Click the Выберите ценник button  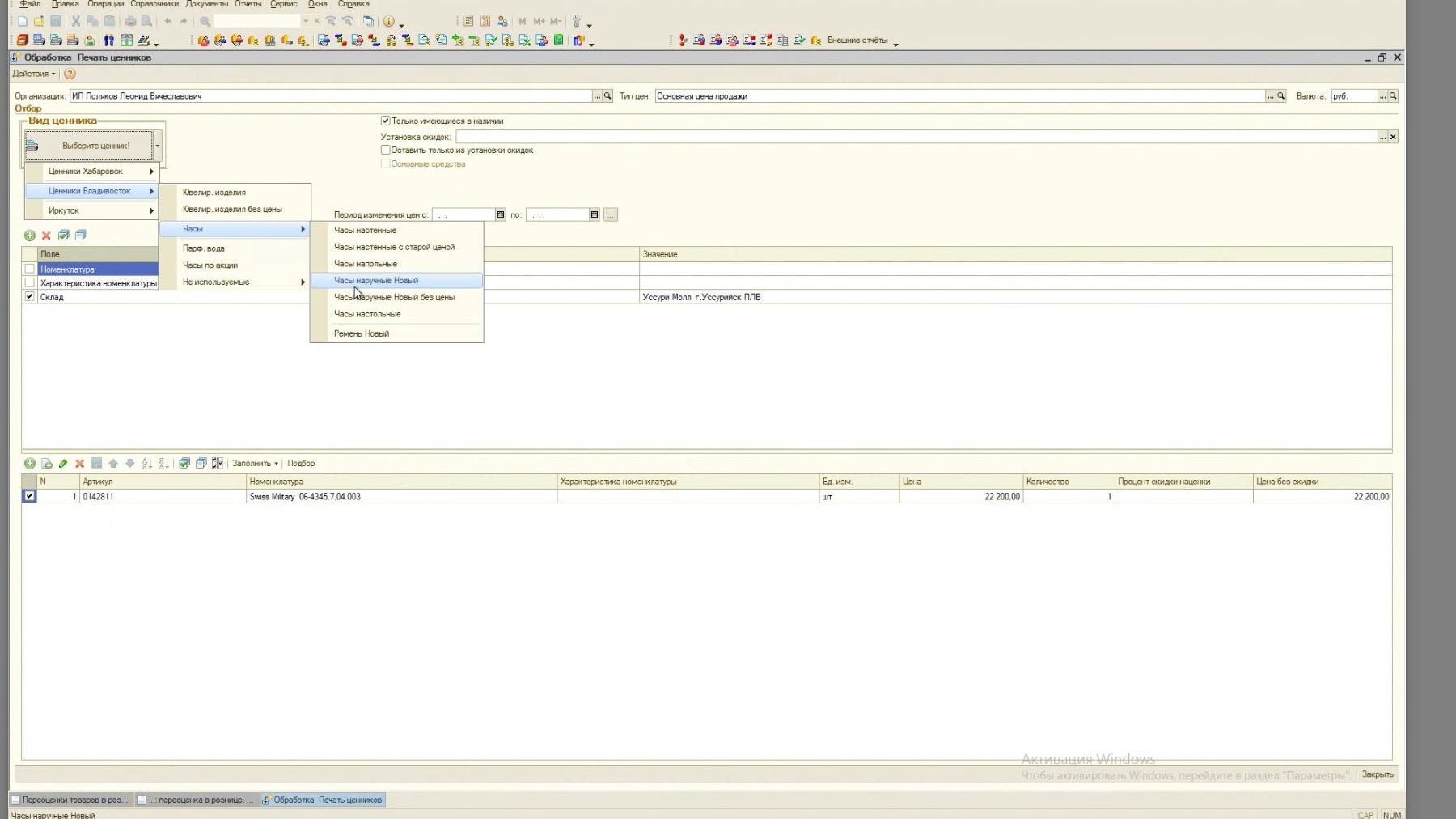89,146
